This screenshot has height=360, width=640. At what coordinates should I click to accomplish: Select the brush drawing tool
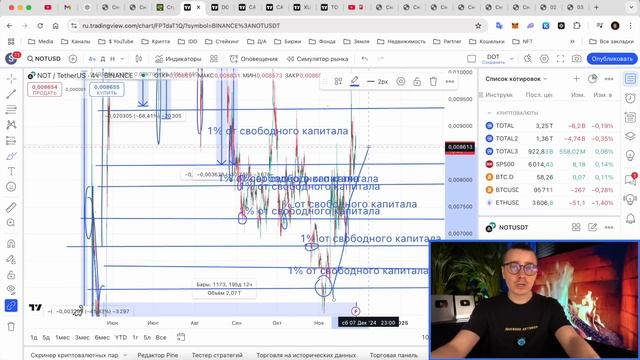click(x=11, y=156)
